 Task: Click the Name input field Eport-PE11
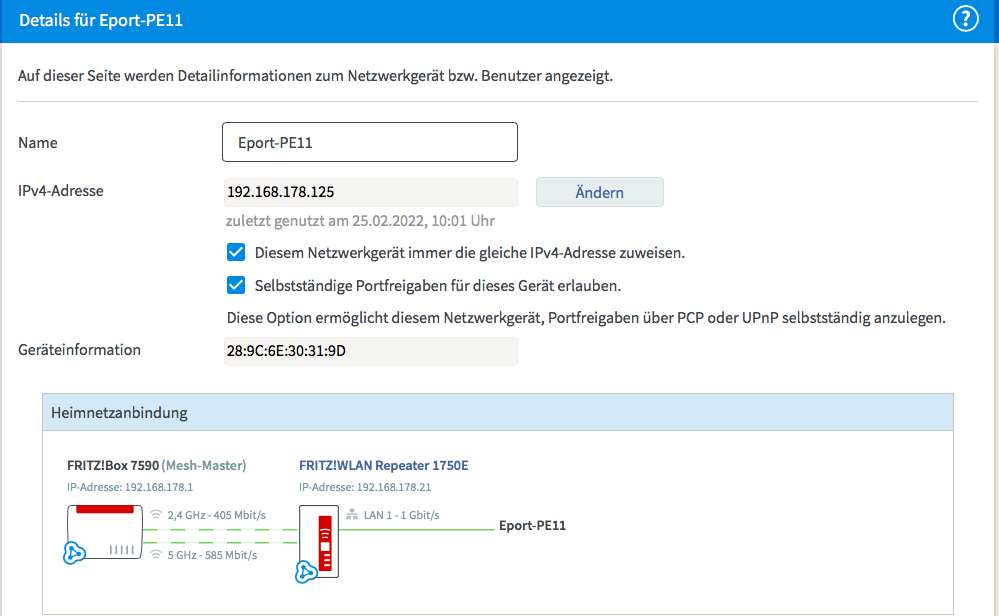click(x=370, y=142)
